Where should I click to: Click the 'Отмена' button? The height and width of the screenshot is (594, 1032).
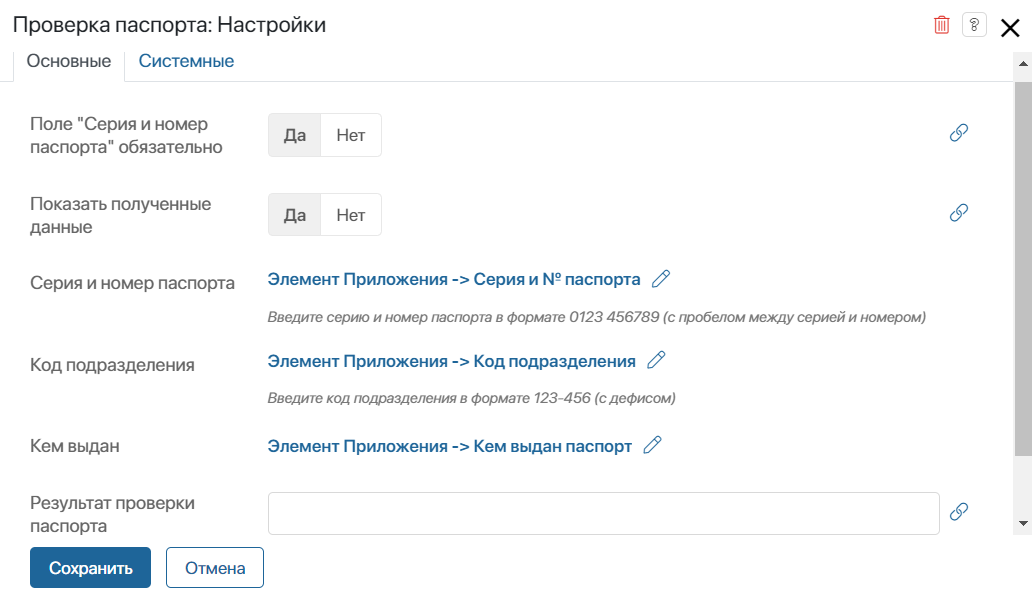(x=215, y=568)
